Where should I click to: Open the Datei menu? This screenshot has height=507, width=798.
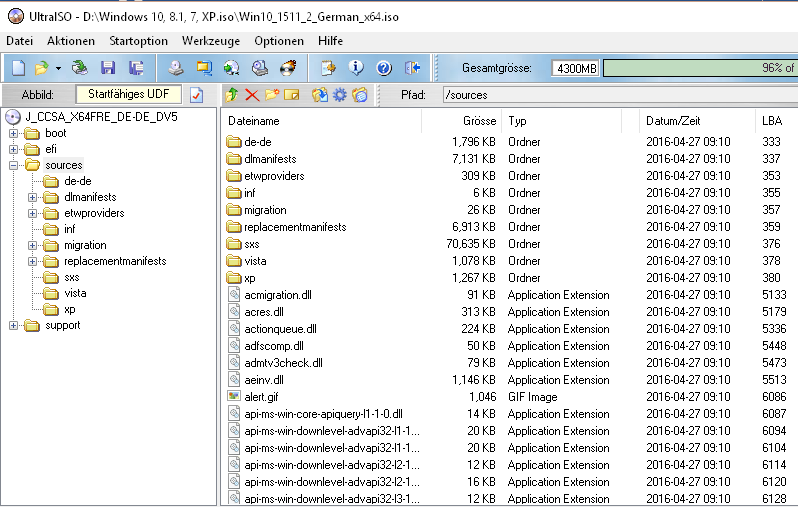[19, 41]
